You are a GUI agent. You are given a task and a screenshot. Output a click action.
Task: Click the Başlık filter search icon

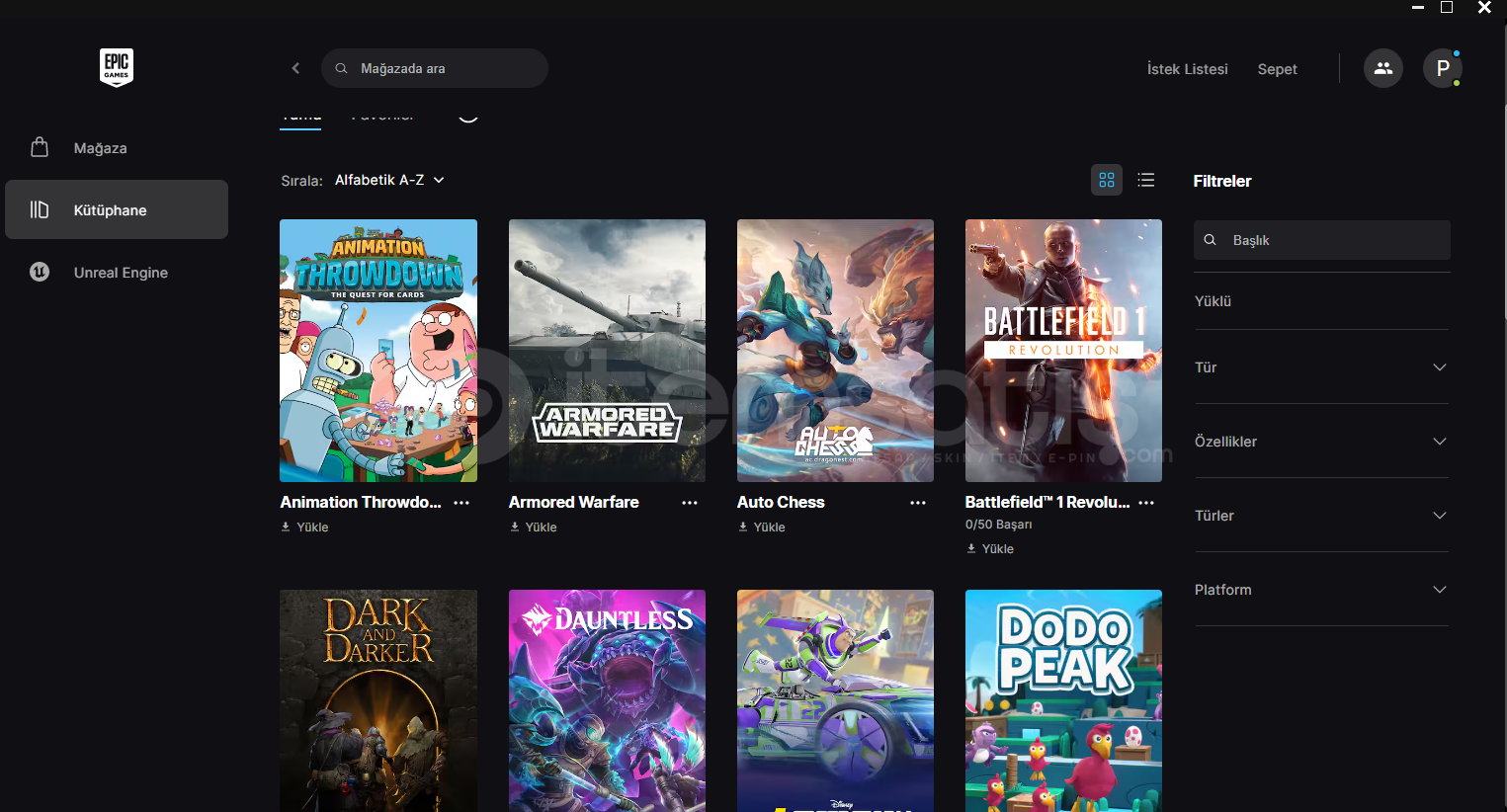pos(1210,240)
